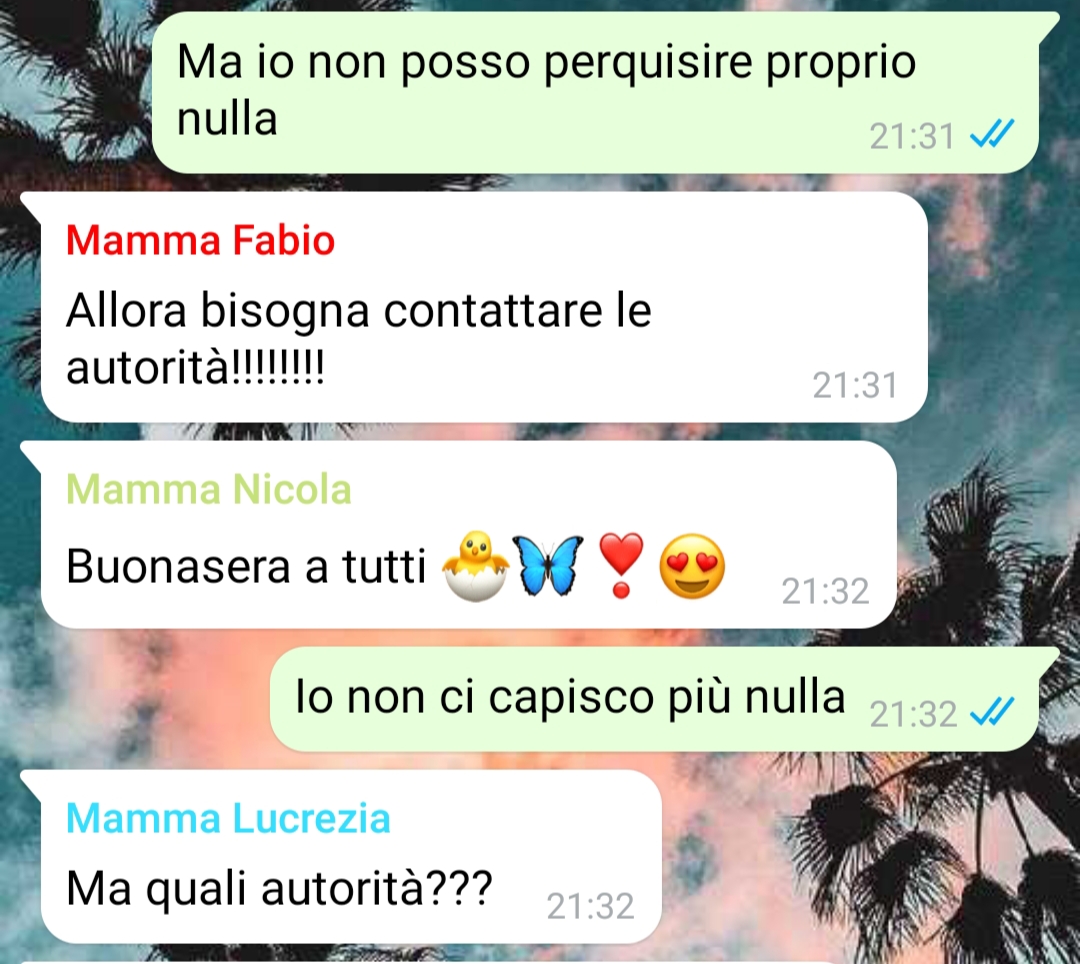Tap the 21:31 timestamp on Mamma Fabio's message
Viewport: 1080px width, 964px height.
pos(855,385)
